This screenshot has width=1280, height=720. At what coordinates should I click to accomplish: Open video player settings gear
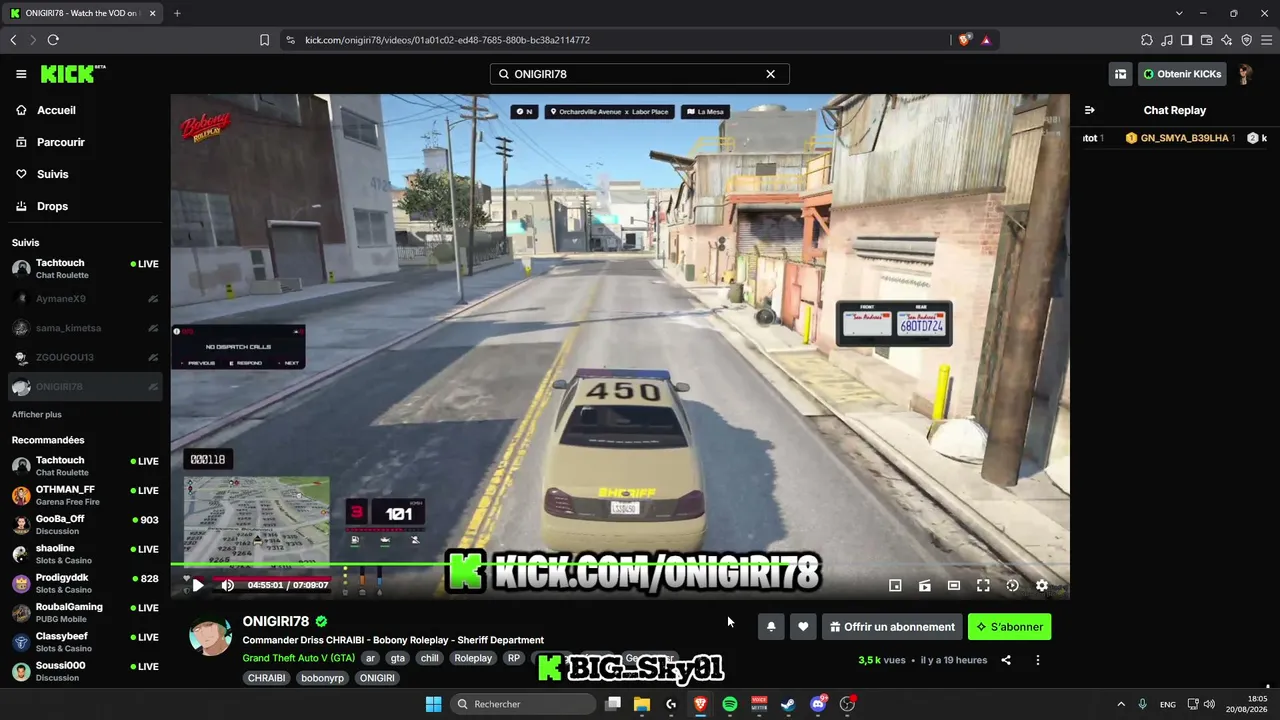click(x=1042, y=586)
